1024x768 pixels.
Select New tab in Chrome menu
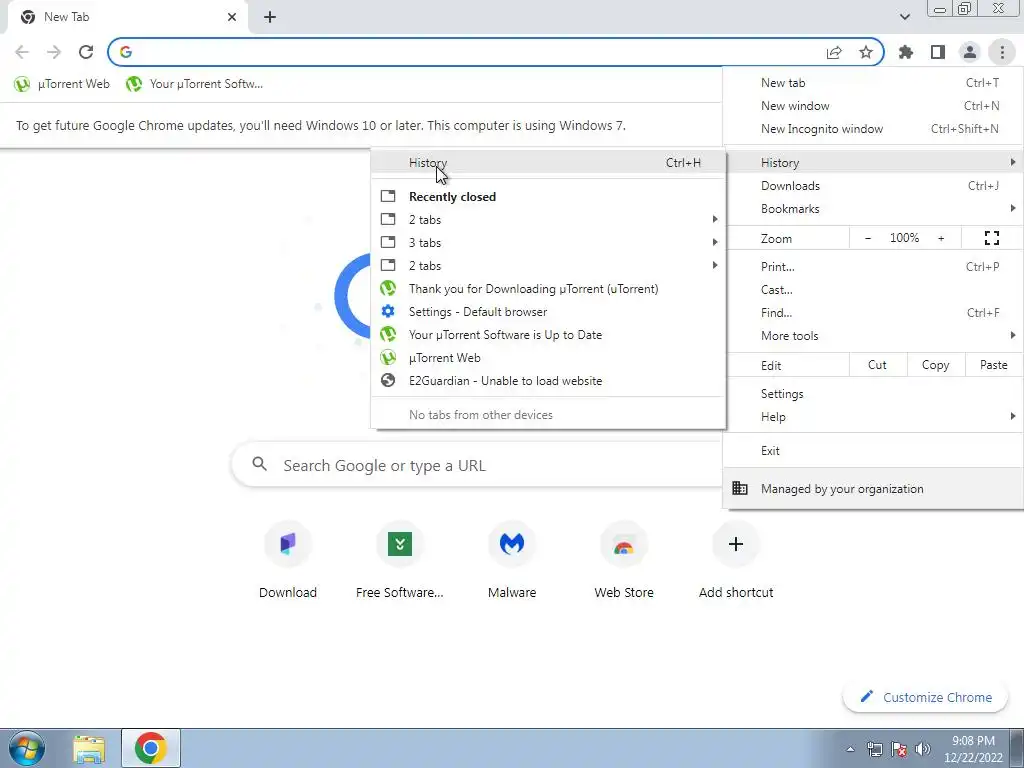(873, 83)
